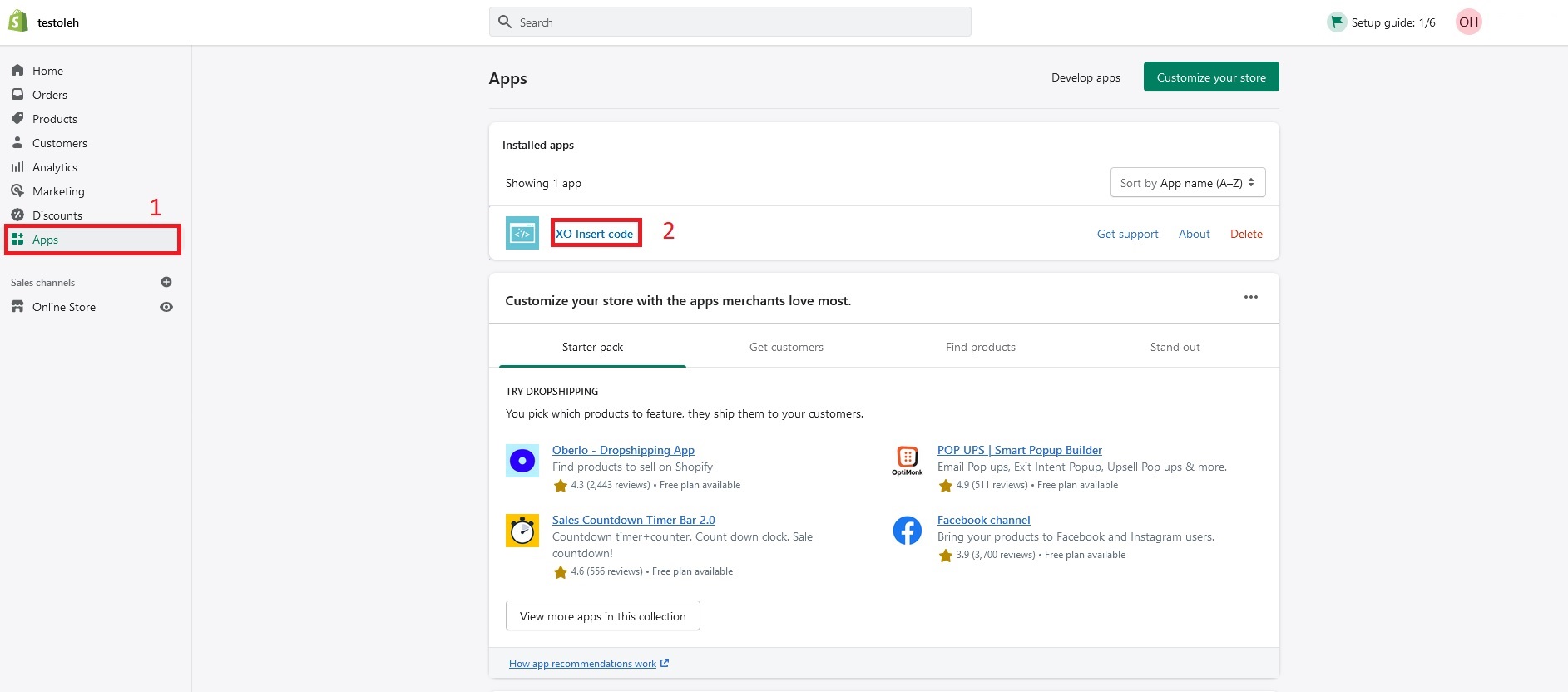Open the OH account avatar menu
Image resolution: width=1568 pixels, height=692 pixels.
(x=1469, y=22)
